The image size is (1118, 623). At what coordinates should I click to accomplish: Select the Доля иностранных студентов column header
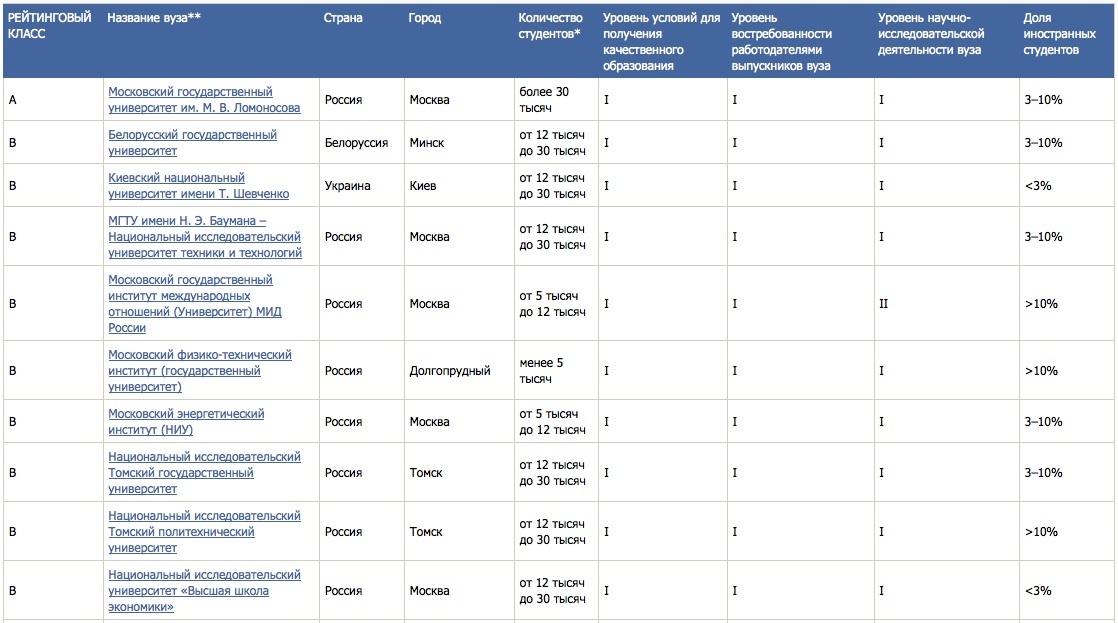click(x=1051, y=33)
